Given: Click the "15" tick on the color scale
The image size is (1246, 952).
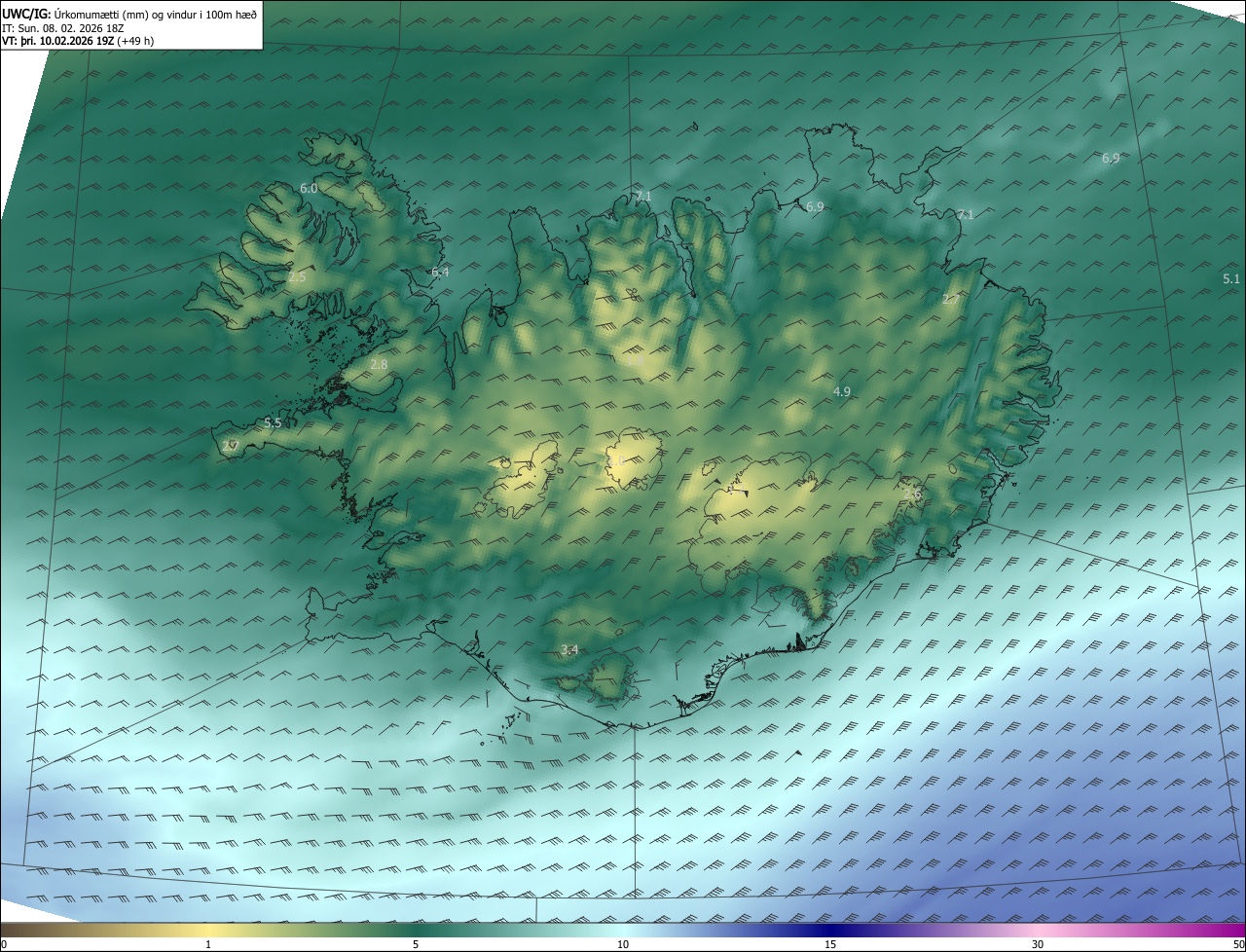Looking at the screenshot, I should [830, 944].
